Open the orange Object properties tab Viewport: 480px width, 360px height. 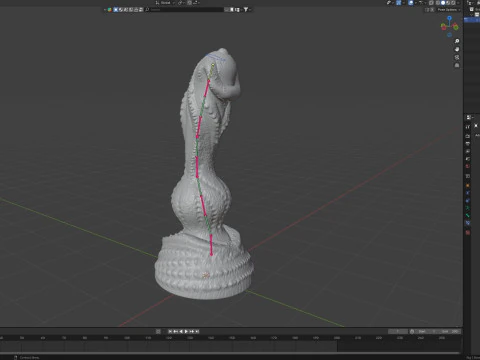coord(468,185)
